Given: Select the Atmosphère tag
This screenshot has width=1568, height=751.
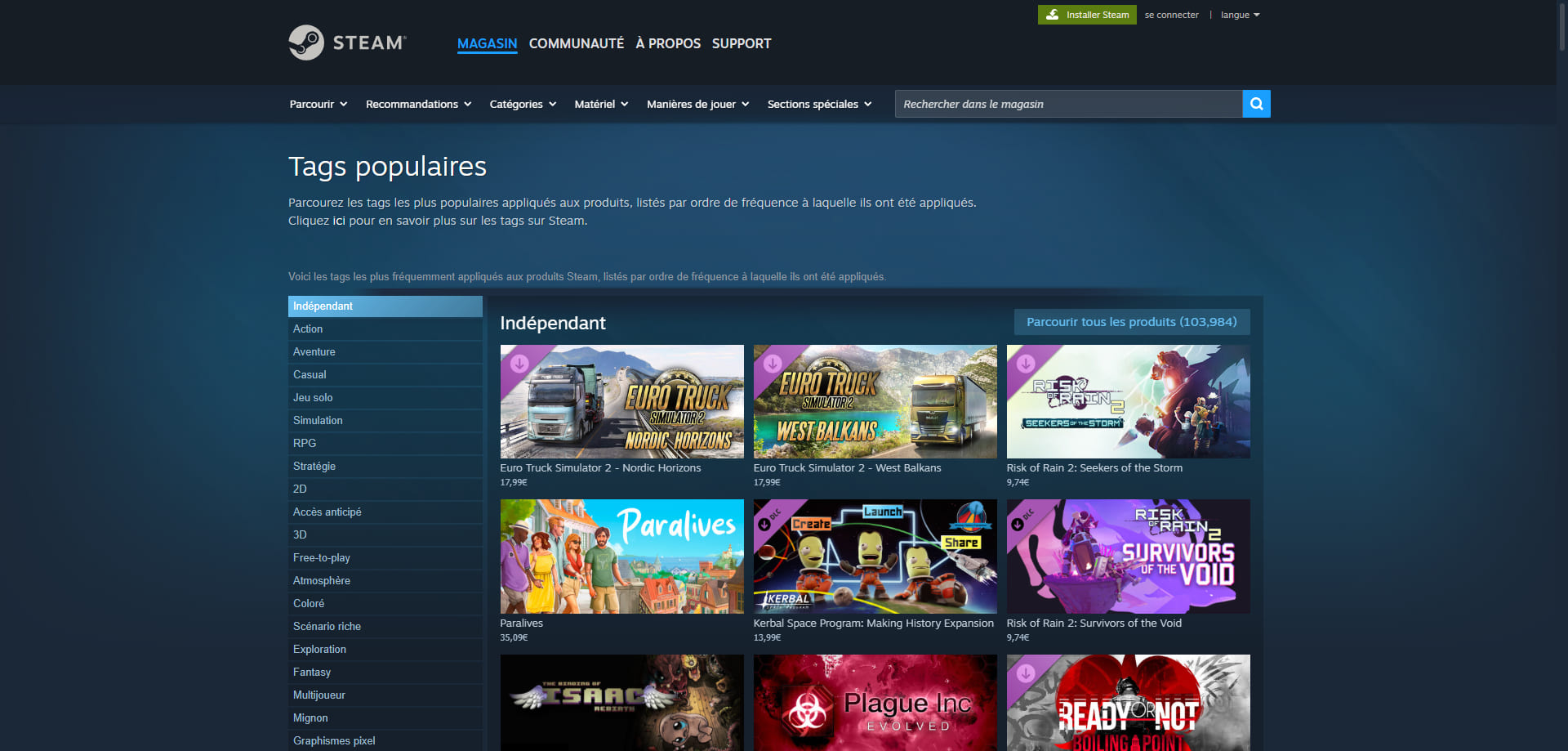Looking at the screenshot, I should (385, 580).
